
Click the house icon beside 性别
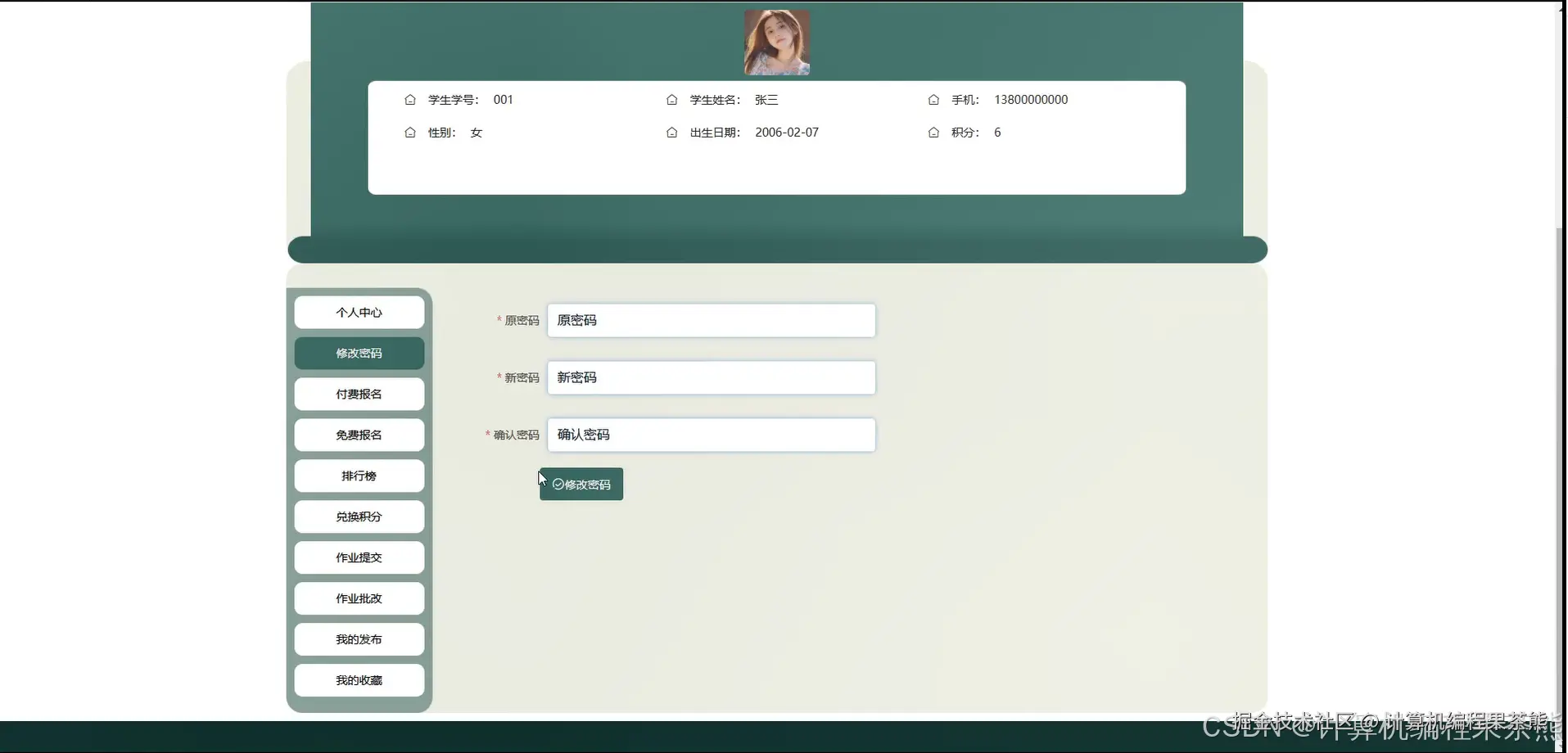click(x=410, y=133)
